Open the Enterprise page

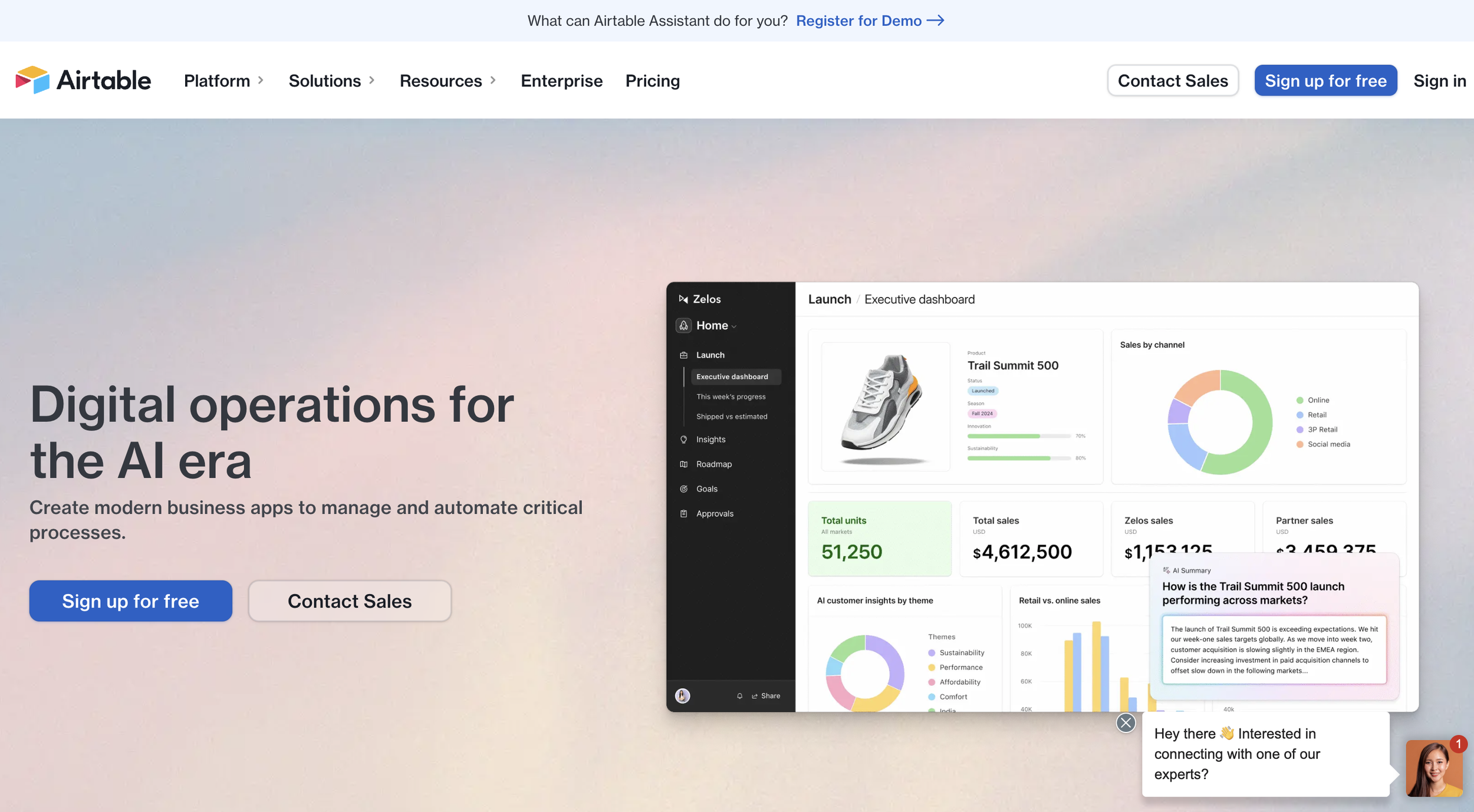click(x=561, y=81)
